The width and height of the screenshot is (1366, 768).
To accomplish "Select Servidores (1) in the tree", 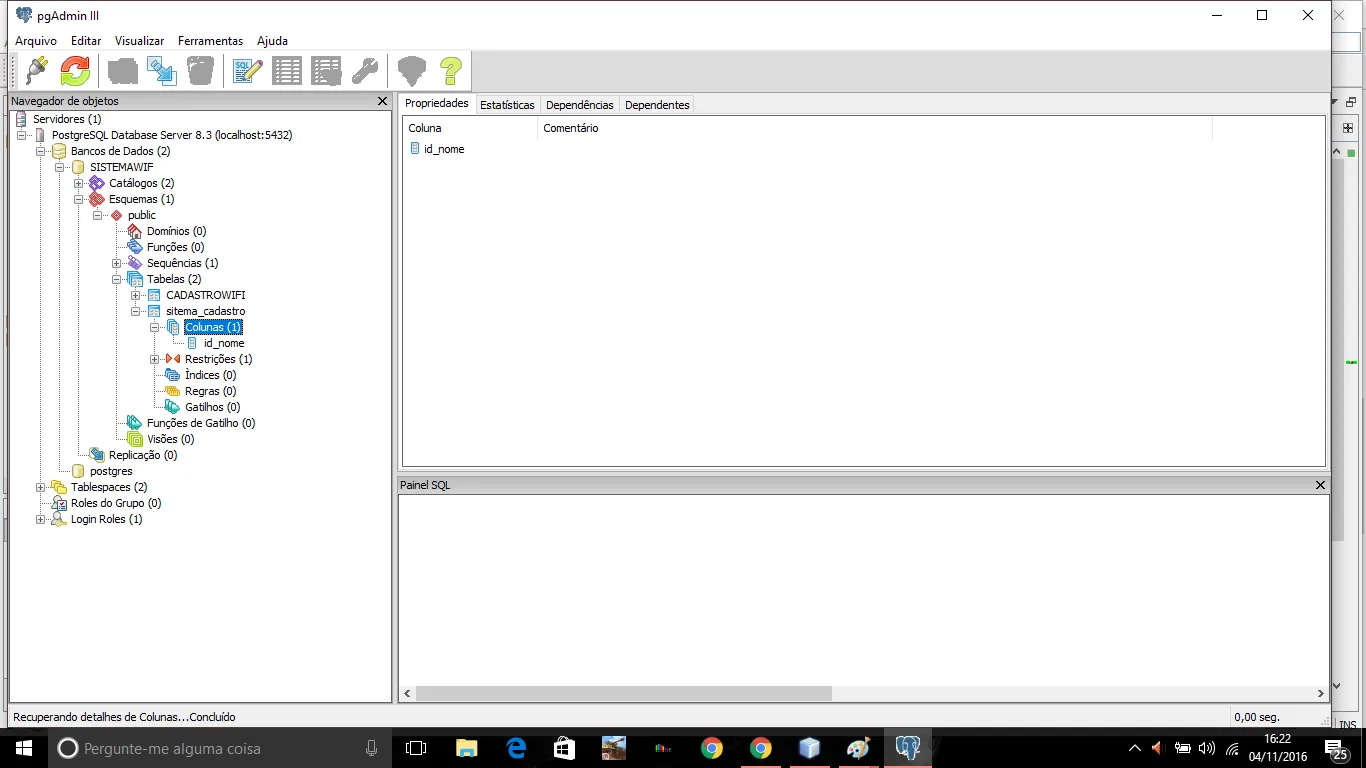I will [67, 119].
